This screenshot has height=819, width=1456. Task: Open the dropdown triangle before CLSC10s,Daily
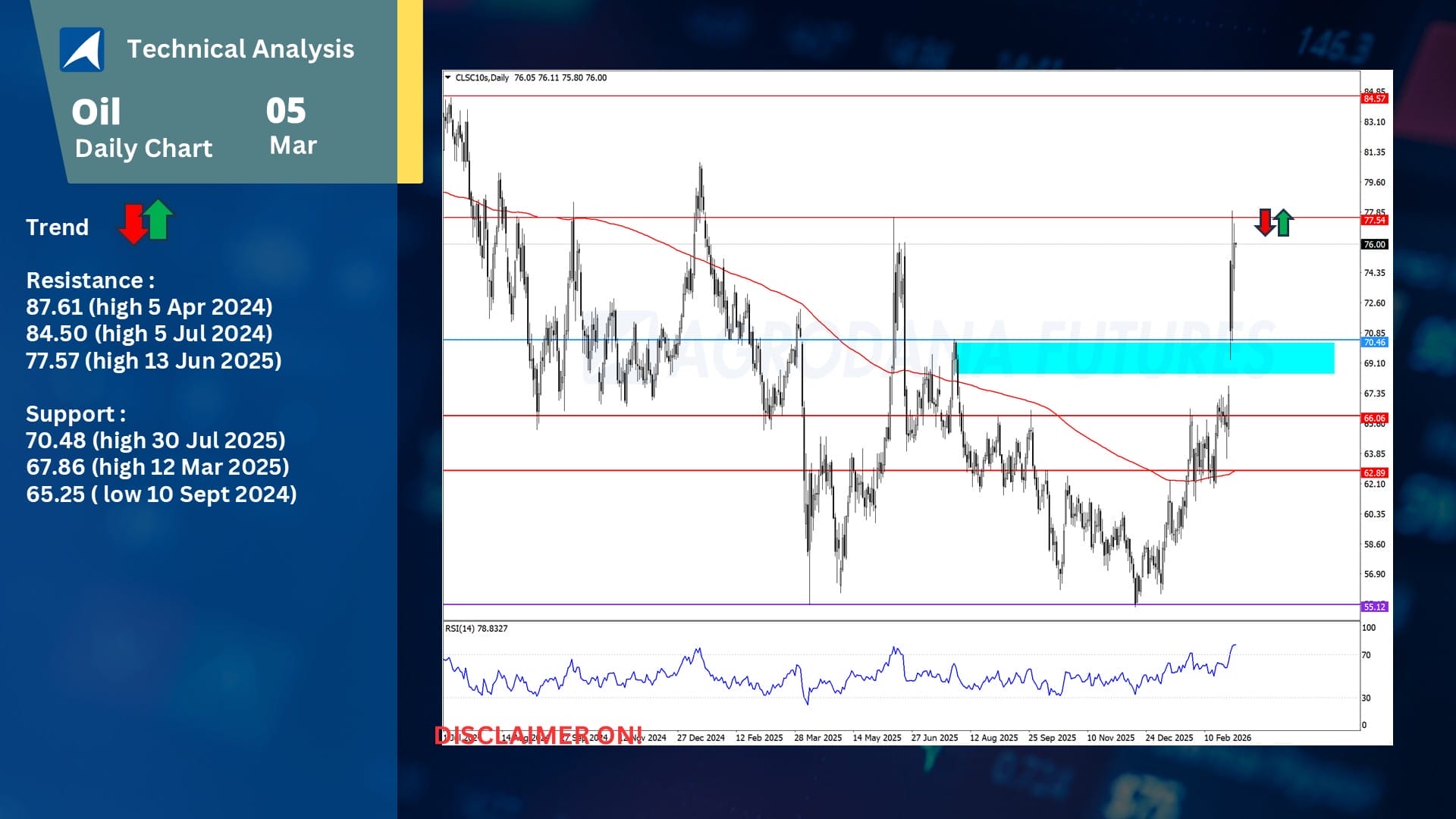point(448,77)
